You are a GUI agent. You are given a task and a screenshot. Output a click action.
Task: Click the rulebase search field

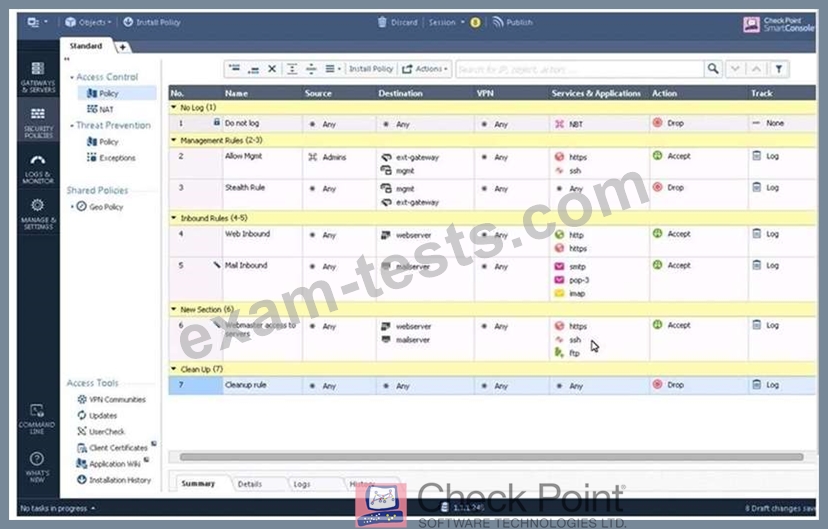(x=580, y=69)
